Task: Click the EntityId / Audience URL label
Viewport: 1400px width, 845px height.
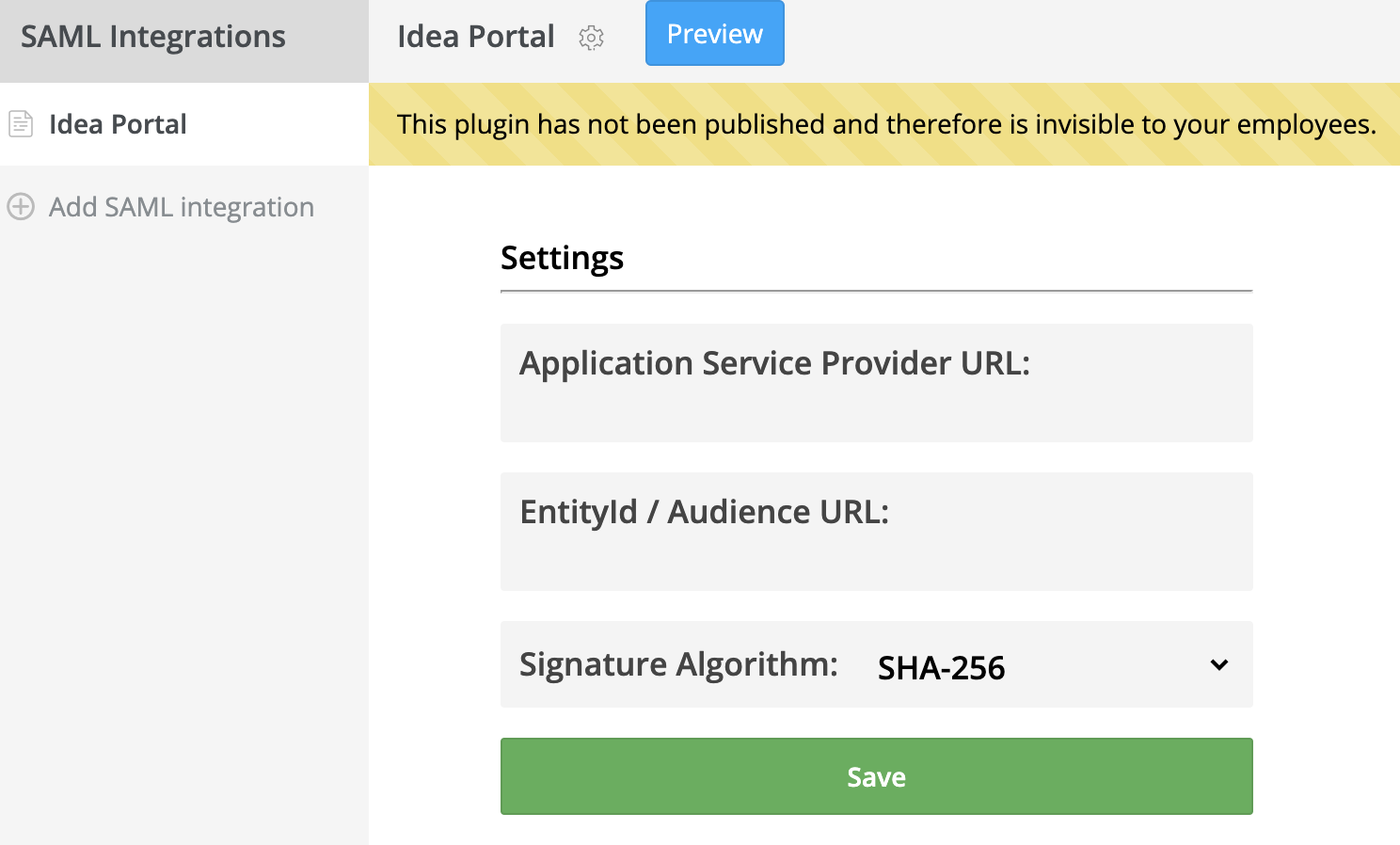Action: (704, 511)
